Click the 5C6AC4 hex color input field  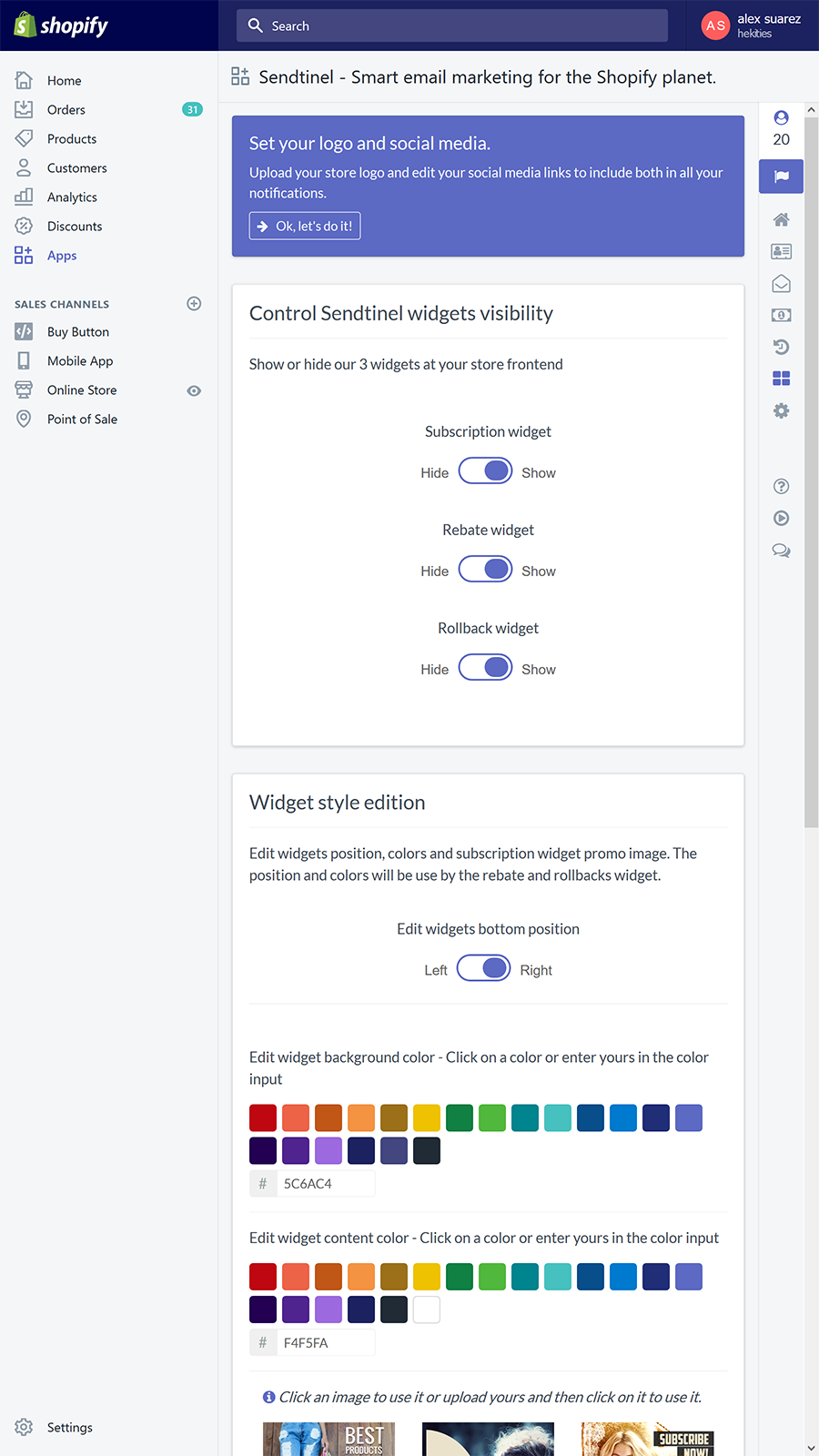(328, 1184)
